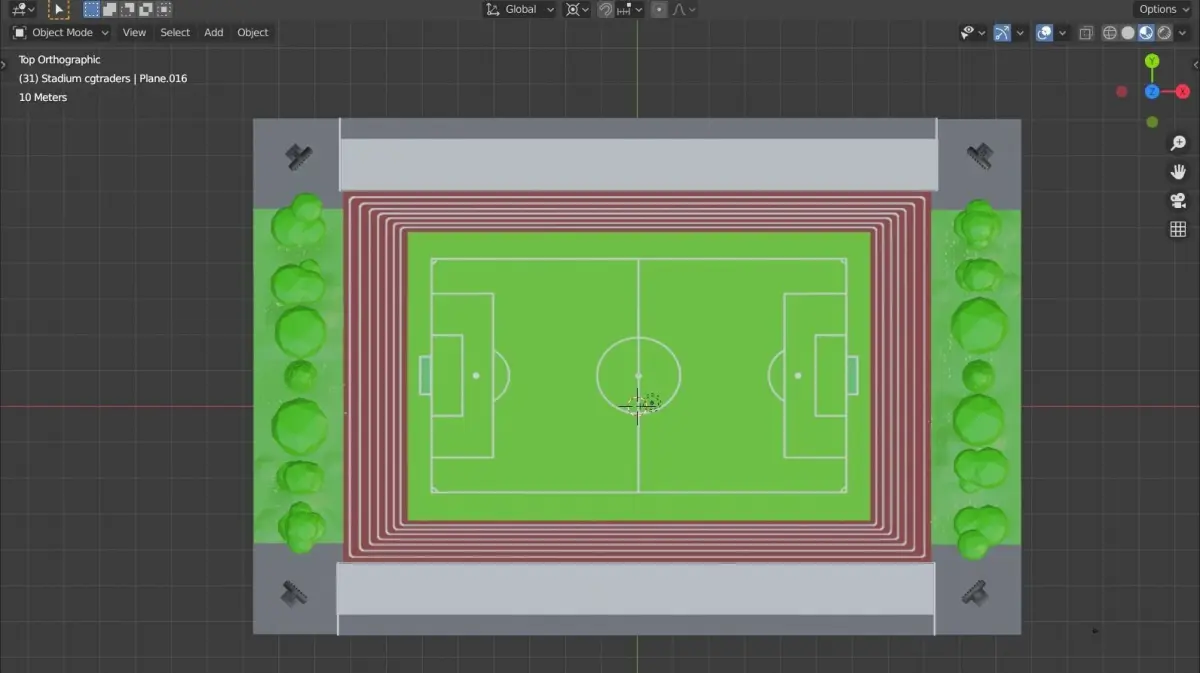The width and height of the screenshot is (1200, 673).
Task: Select the top-left floodlight object
Action: tap(298, 156)
